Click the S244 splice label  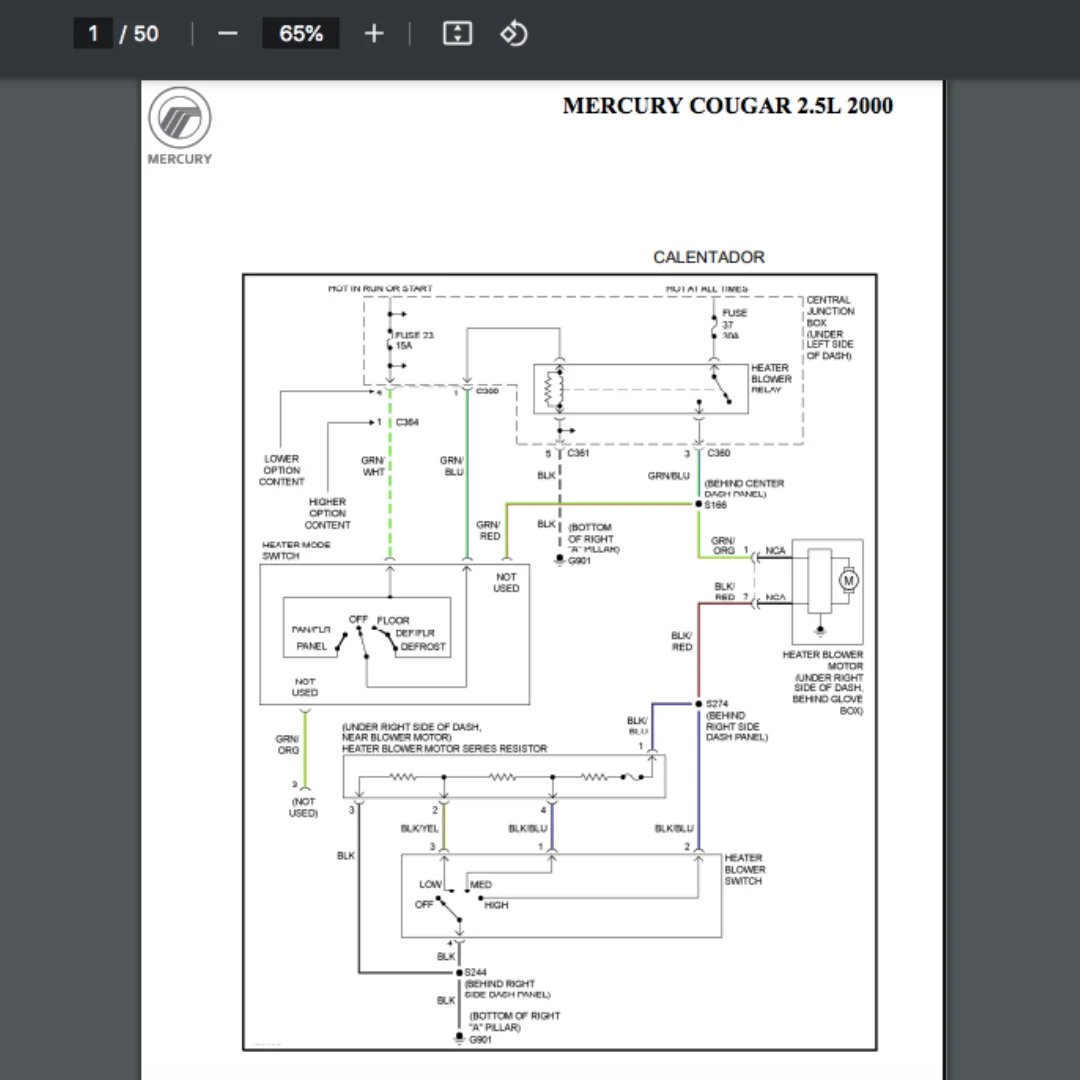[x=475, y=972]
